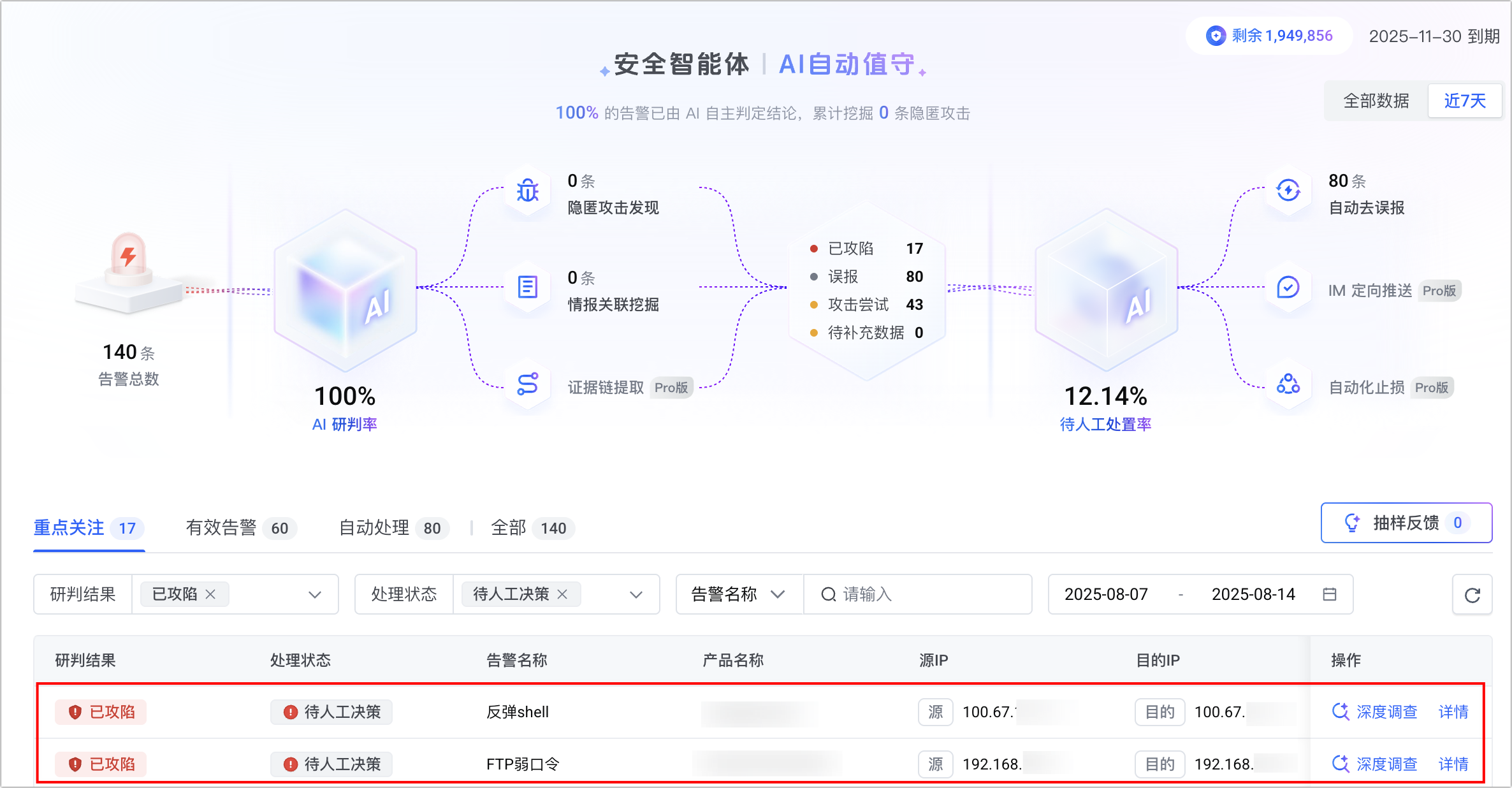The width and height of the screenshot is (1512, 788).
Task: Click the intelligence correlation document icon
Action: click(527, 288)
